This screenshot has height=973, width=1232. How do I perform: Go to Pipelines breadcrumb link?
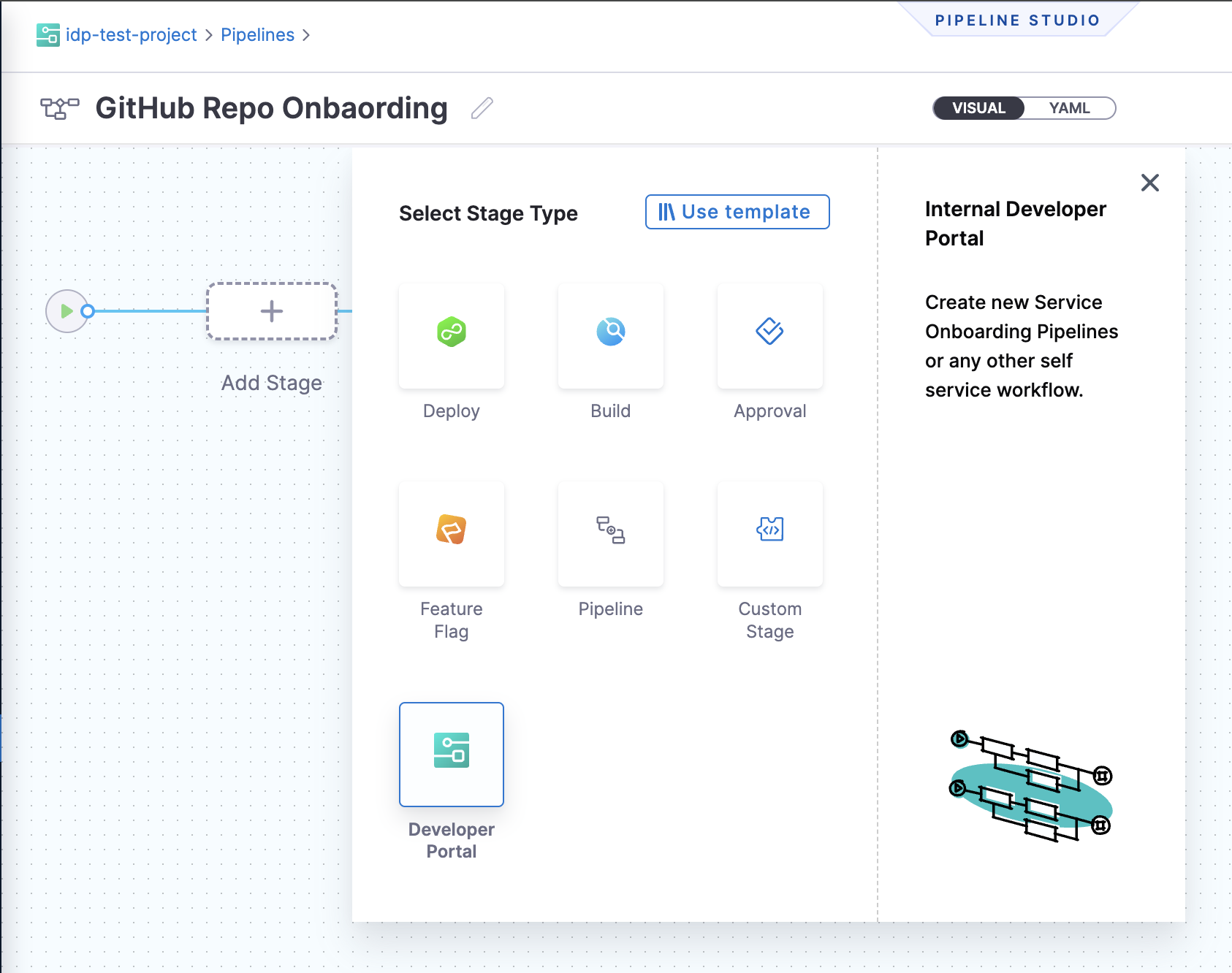pyautogui.click(x=257, y=35)
